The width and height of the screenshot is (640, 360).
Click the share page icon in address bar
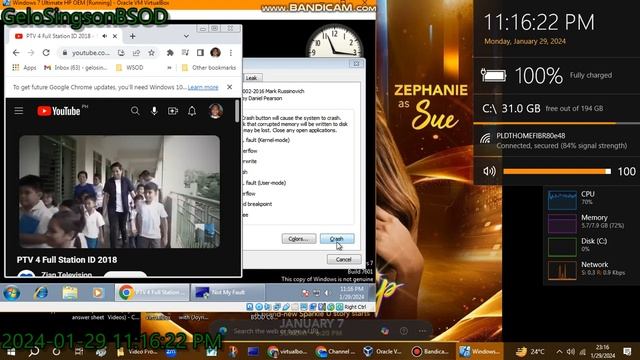pyautogui.click(x=136, y=53)
